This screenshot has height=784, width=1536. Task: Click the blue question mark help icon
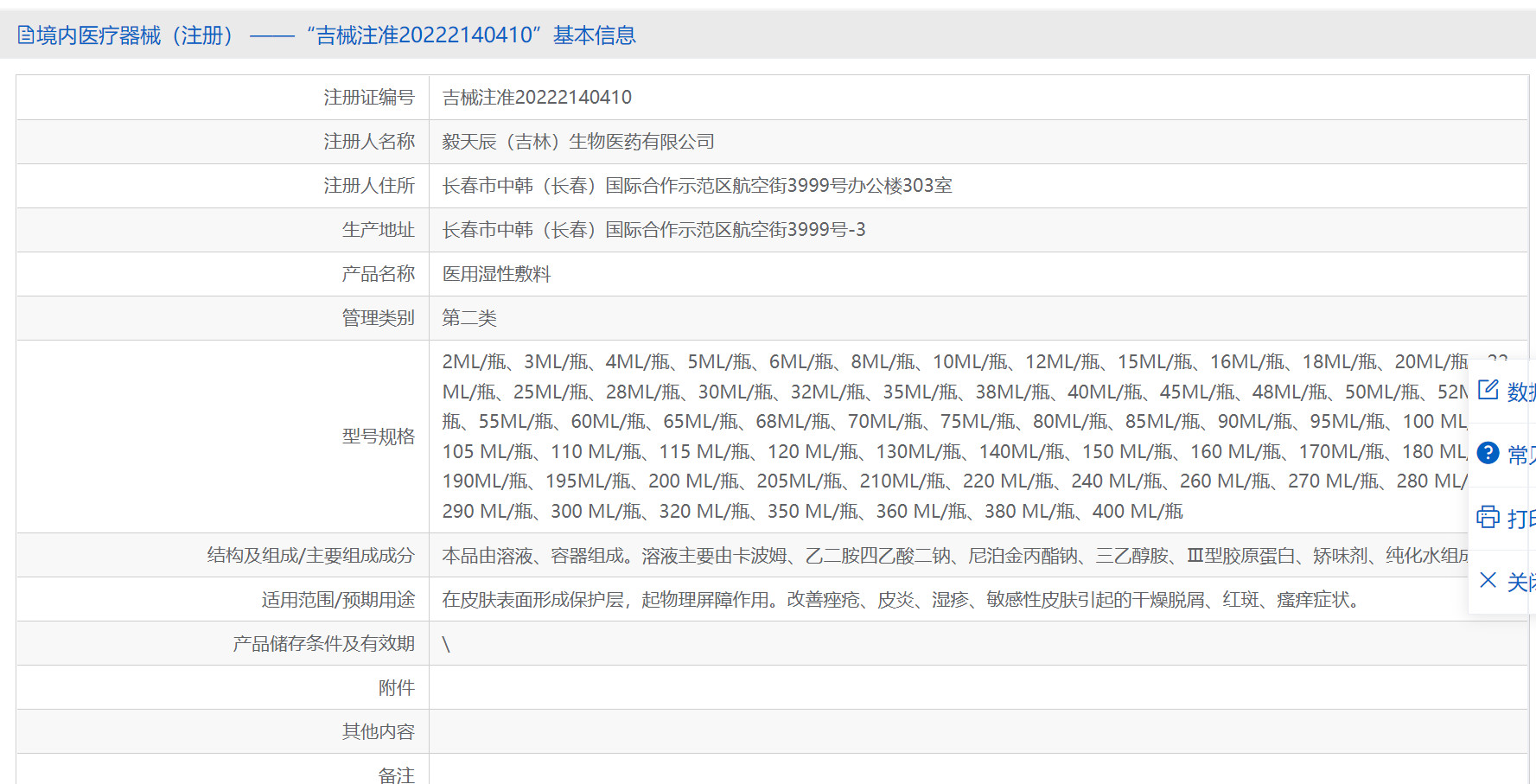point(1488,452)
